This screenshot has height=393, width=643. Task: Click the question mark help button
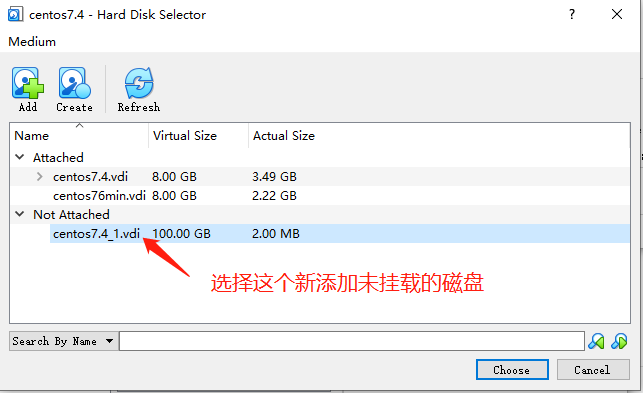pyautogui.click(x=572, y=14)
